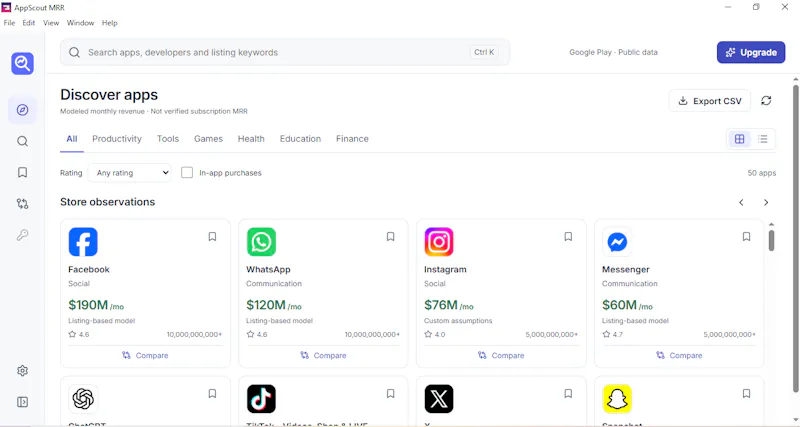
Task: Click the inner card list scrollbar thumb
Action: point(771,240)
